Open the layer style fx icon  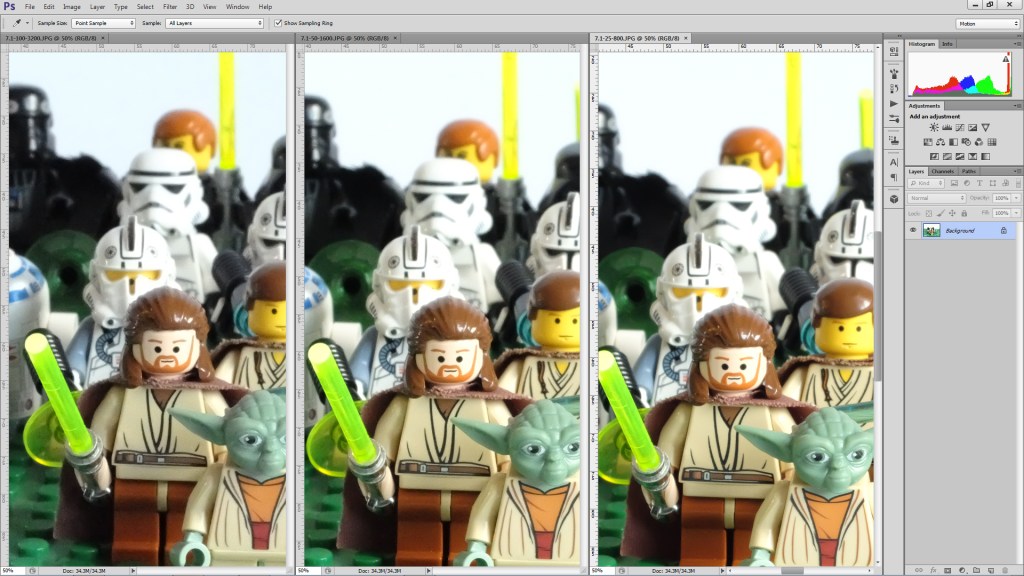point(932,569)
